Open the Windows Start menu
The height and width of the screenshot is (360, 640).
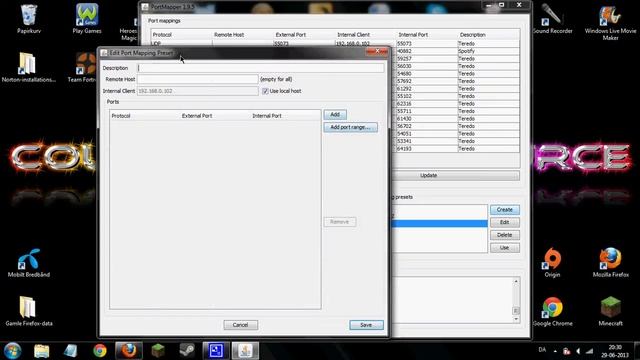(12, 351)
